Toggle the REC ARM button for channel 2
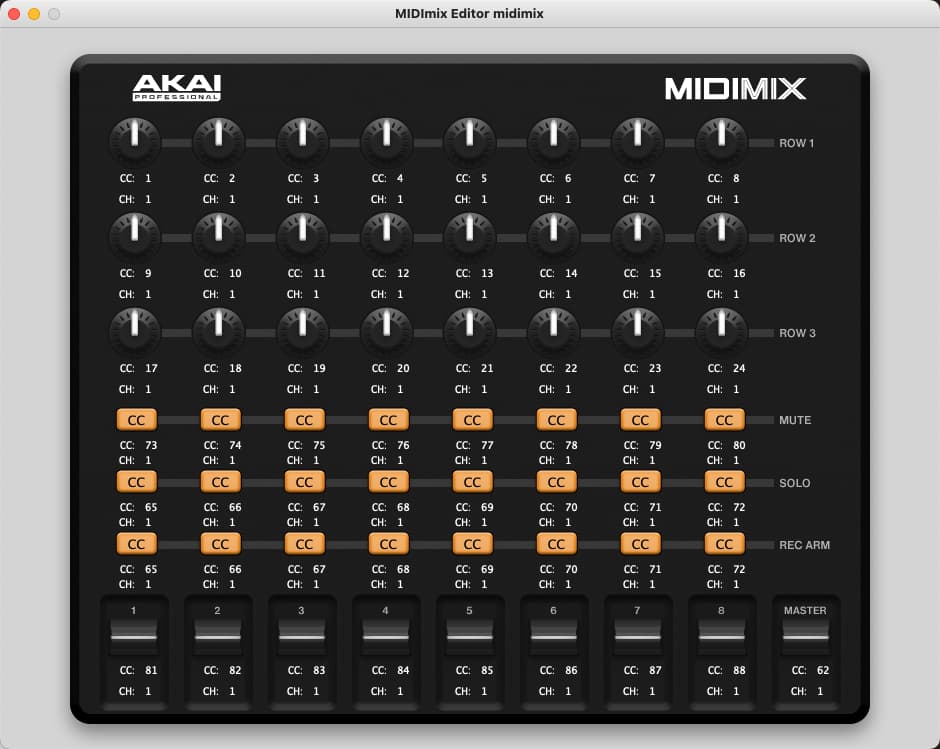This screenshot has height=749, width=940. pos(221,544)
